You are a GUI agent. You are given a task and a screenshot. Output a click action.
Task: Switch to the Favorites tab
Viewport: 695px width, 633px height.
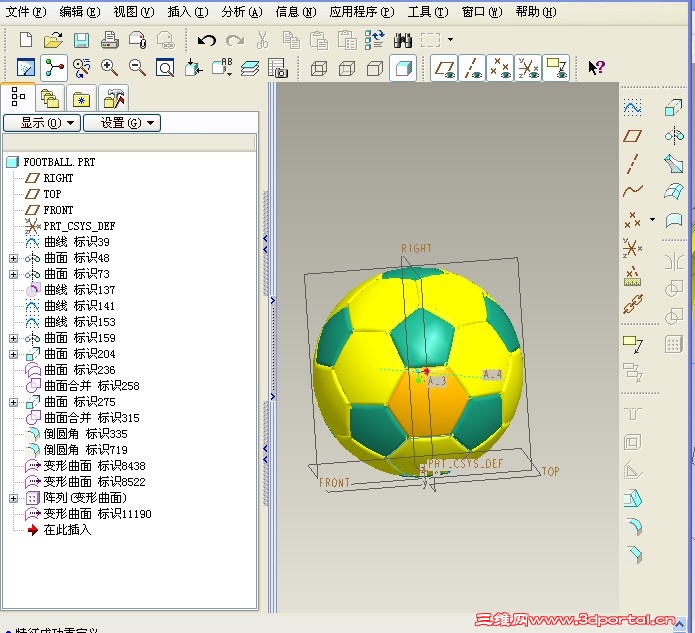[81, 98]
